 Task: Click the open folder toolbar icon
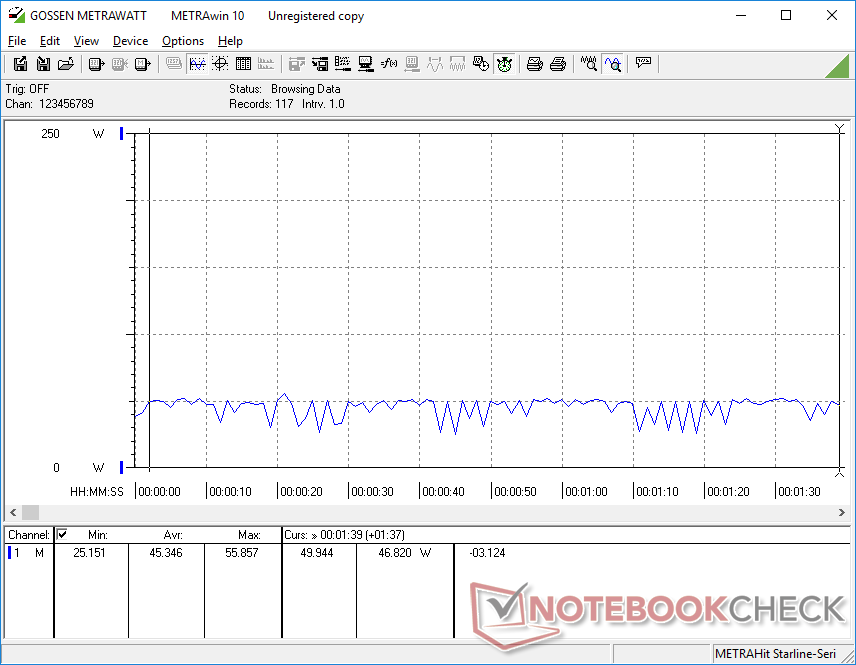point(66,64)
